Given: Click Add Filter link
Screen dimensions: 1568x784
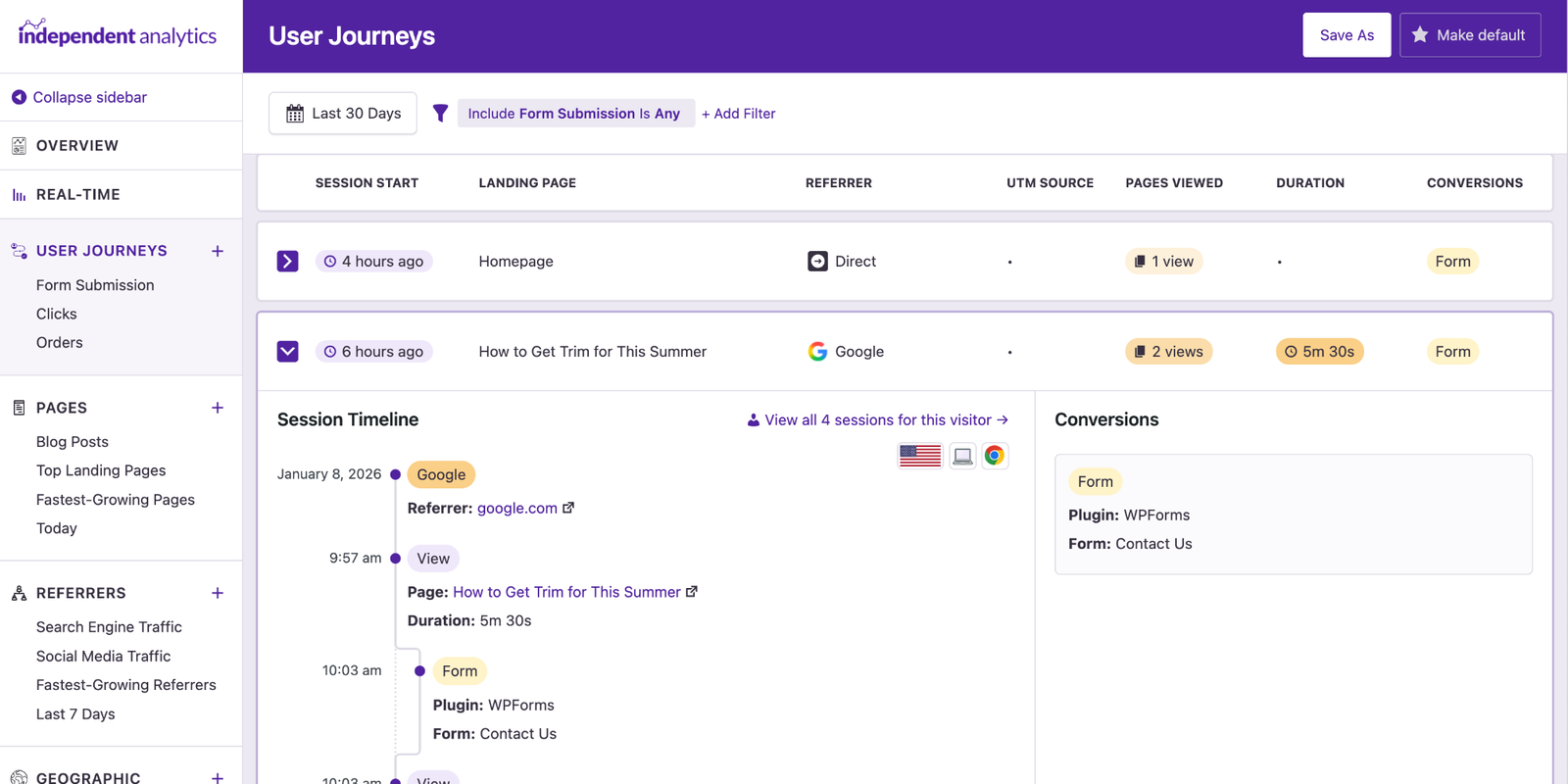Looking at the screenshot, I should [738, 114].
